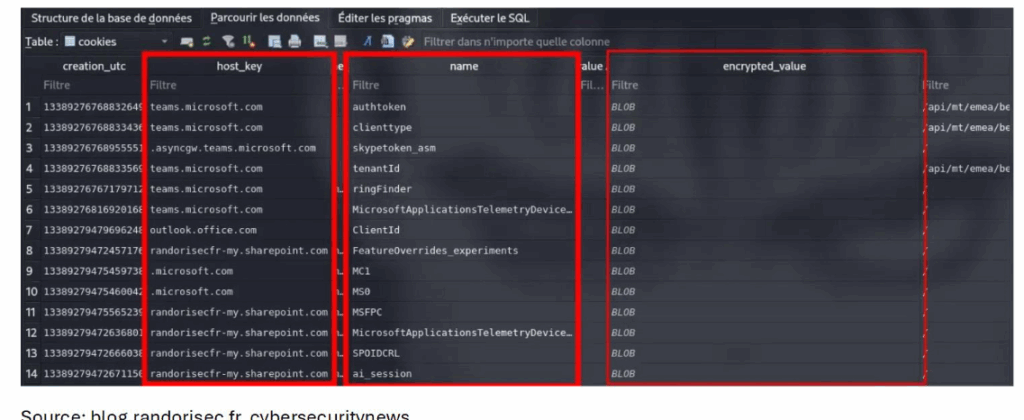Image resolution: width=1024 pixels, height=420 pixels.
Task: Sort by the encrypted_value column header
Action: pyautogui.click(x=764, y=66)
